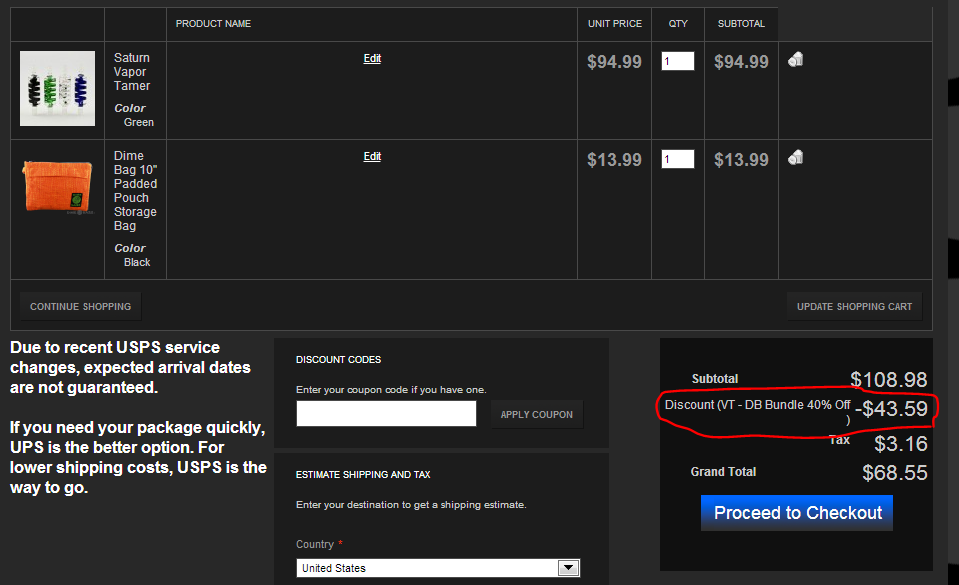Image resolution: width=959 pixels, height=585 pixels.
Task: Click Apply Coupon button
Action: click(537, 414)
